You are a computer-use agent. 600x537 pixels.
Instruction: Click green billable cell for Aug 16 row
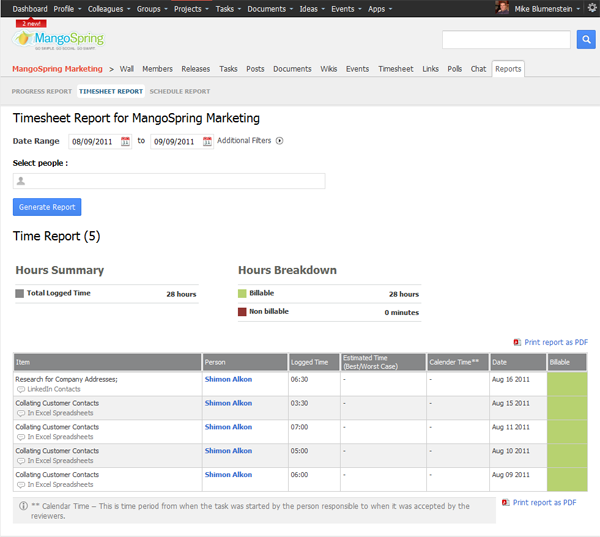(567, 384)
